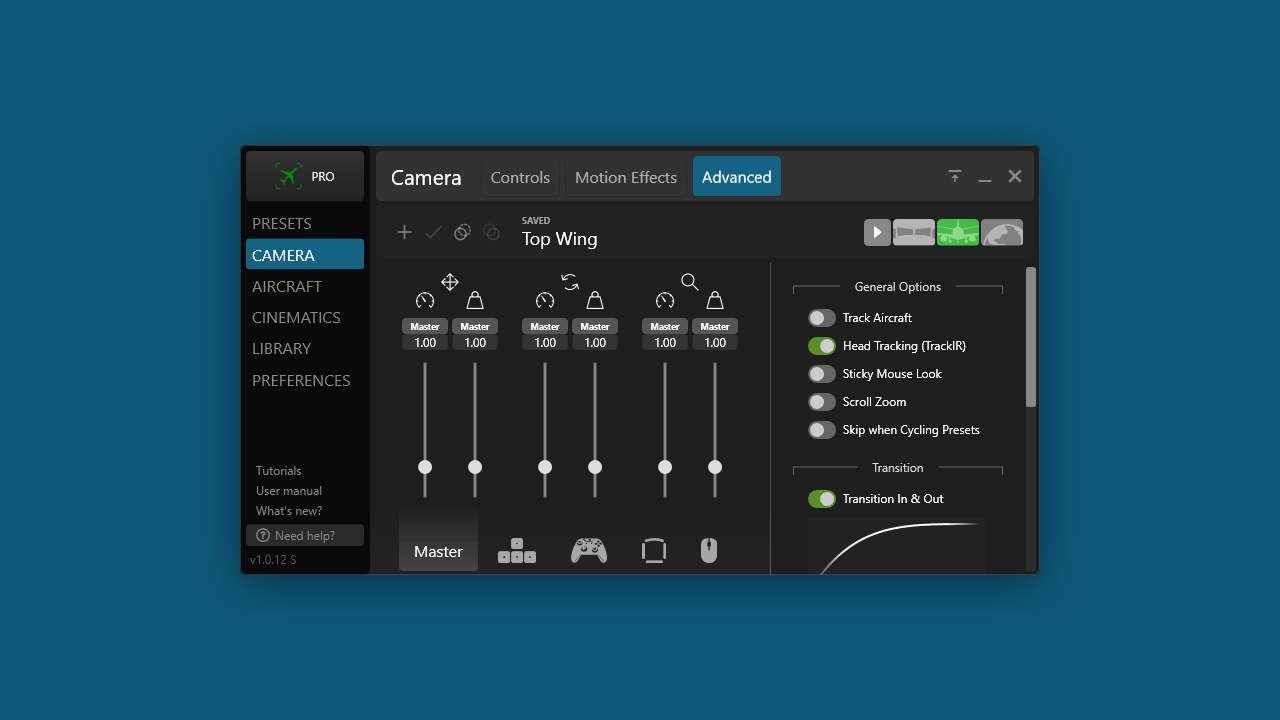Select the mouse input device icon
Viewport: 1280px width, 720px height.
point(709,551)
